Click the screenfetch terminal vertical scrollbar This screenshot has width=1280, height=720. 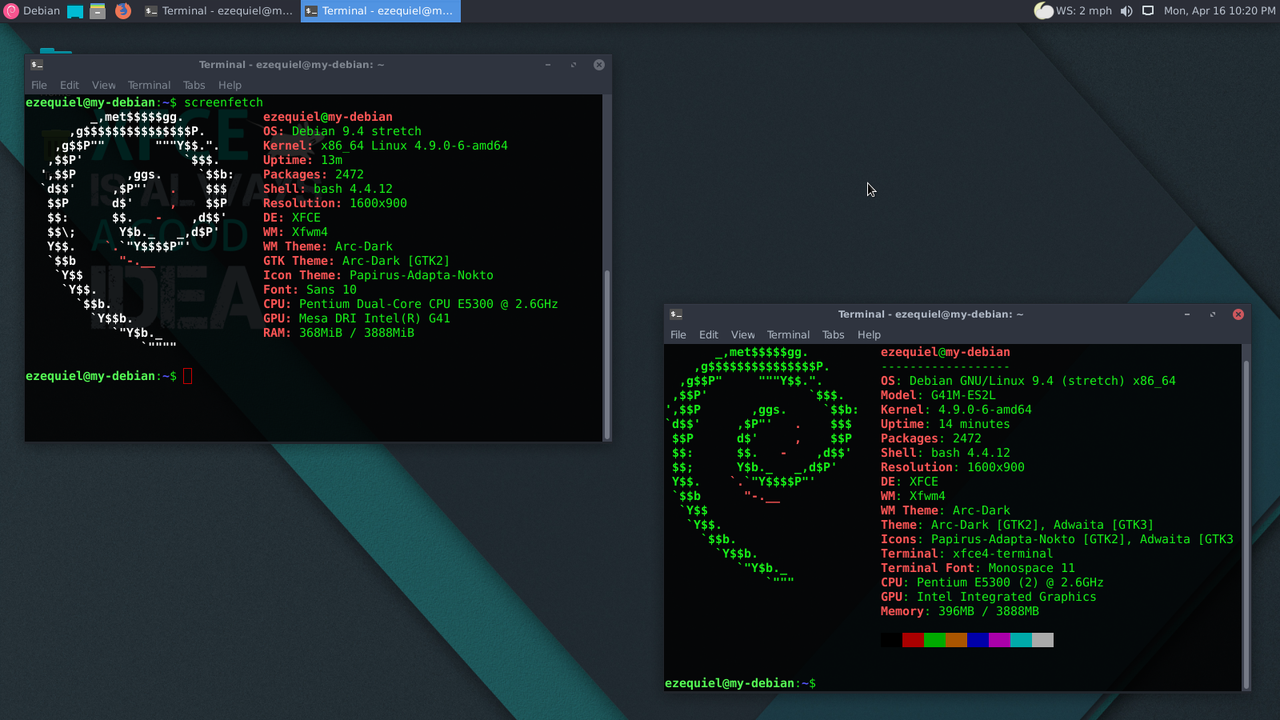coord(606,352)
